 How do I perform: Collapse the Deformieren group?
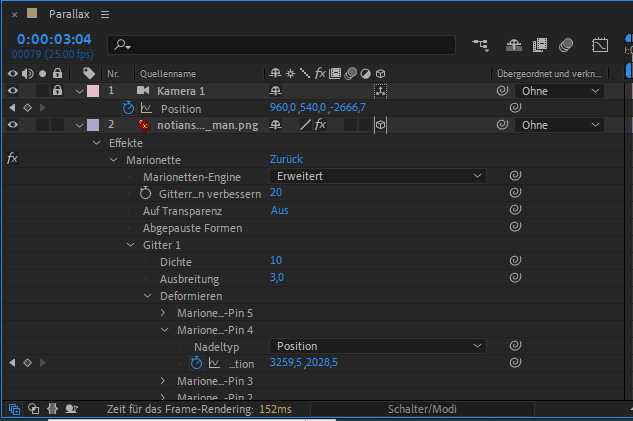149,296
